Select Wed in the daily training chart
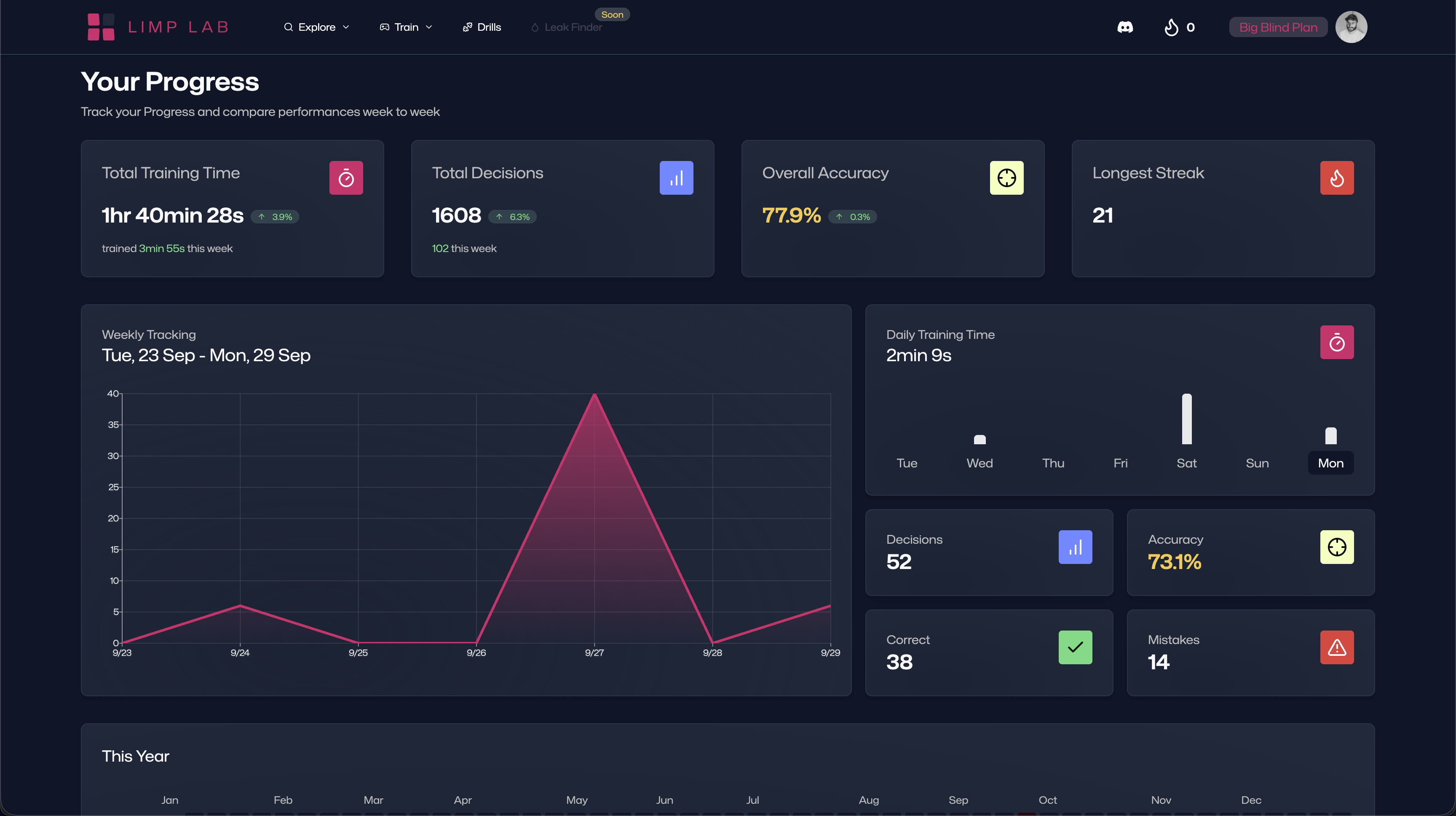Screen dimensions: 1456x816 click(x=979, y=462)
